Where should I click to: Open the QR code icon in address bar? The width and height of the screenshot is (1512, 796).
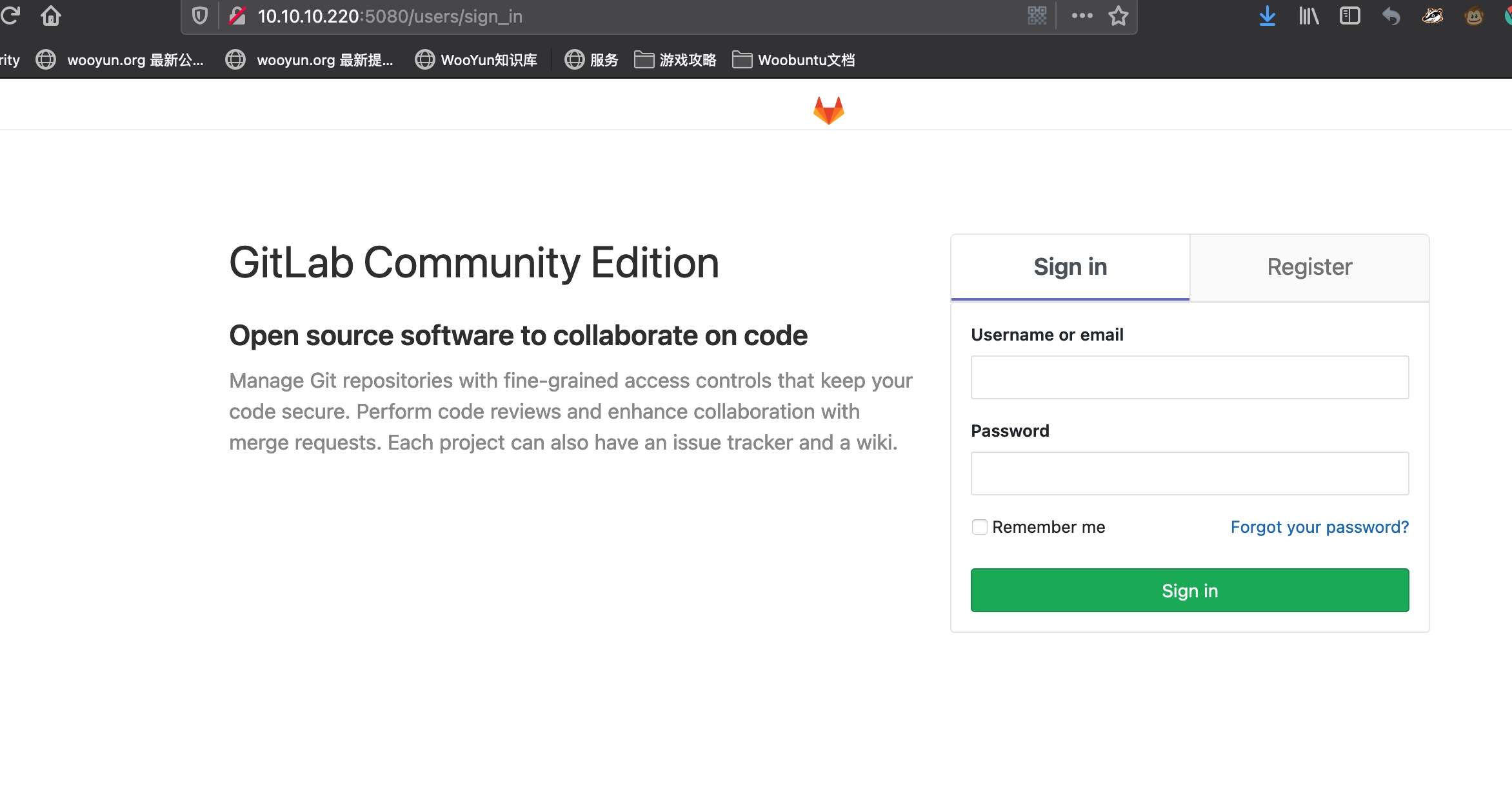[1037, 16]
